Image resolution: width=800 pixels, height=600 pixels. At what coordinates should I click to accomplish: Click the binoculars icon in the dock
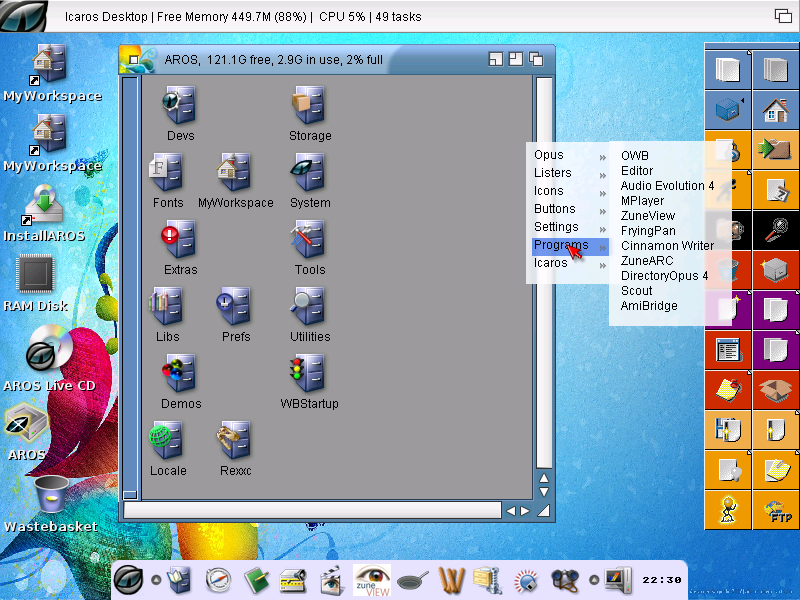(565, 581)
